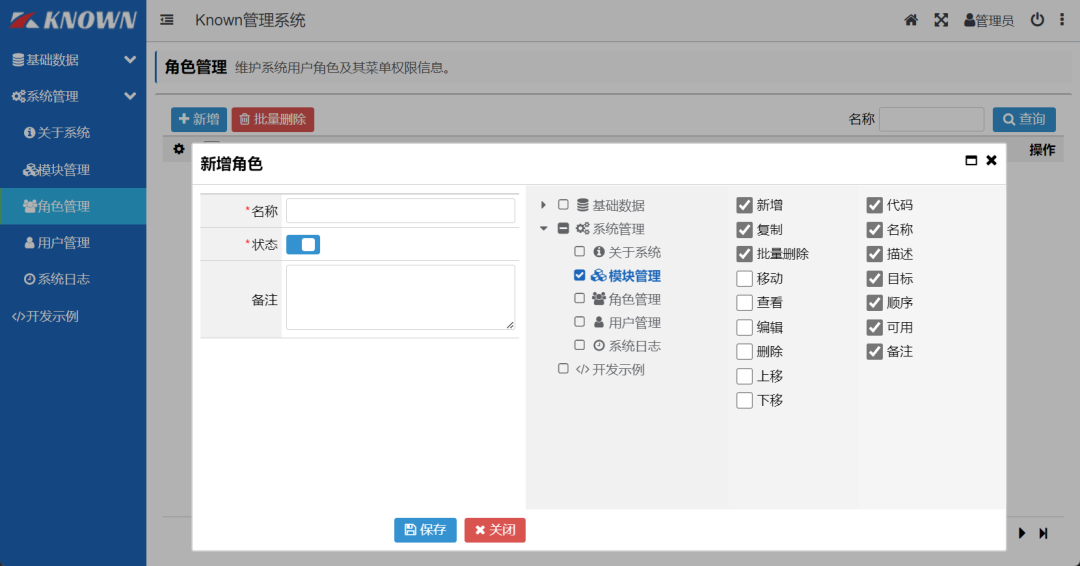Uncheck the 模块管理 tree checkbox
Viewport: 1080px width, 566px height.
(x=579, y=275)
